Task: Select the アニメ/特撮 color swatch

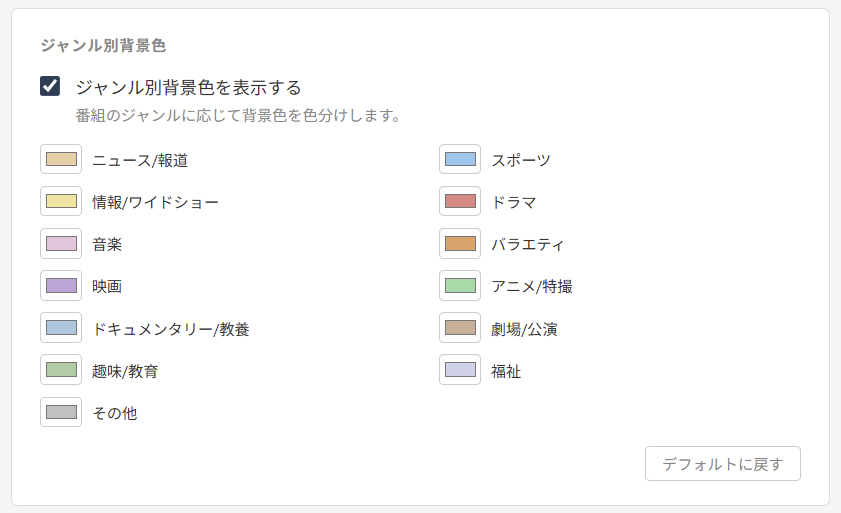Action: coord(460,286)
